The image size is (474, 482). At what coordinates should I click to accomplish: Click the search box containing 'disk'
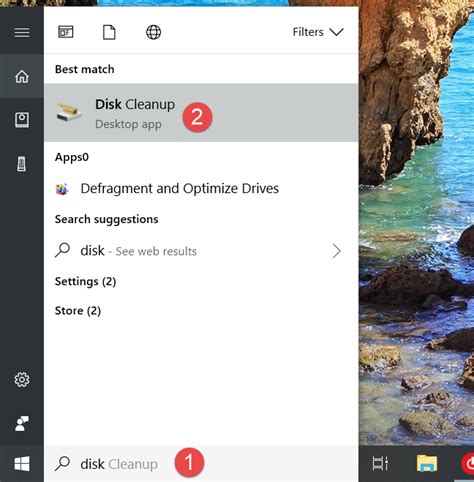pyautogui.click(x=201, y=464)
